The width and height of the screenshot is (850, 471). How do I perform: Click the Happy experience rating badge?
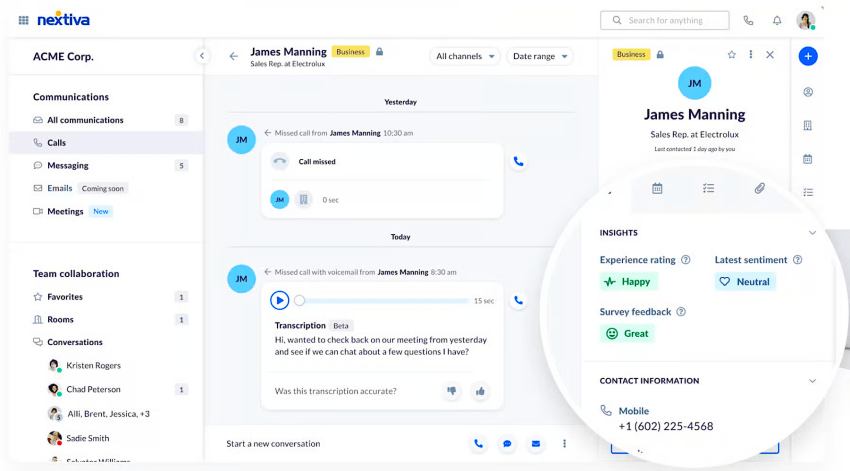[x=628, y=281]
